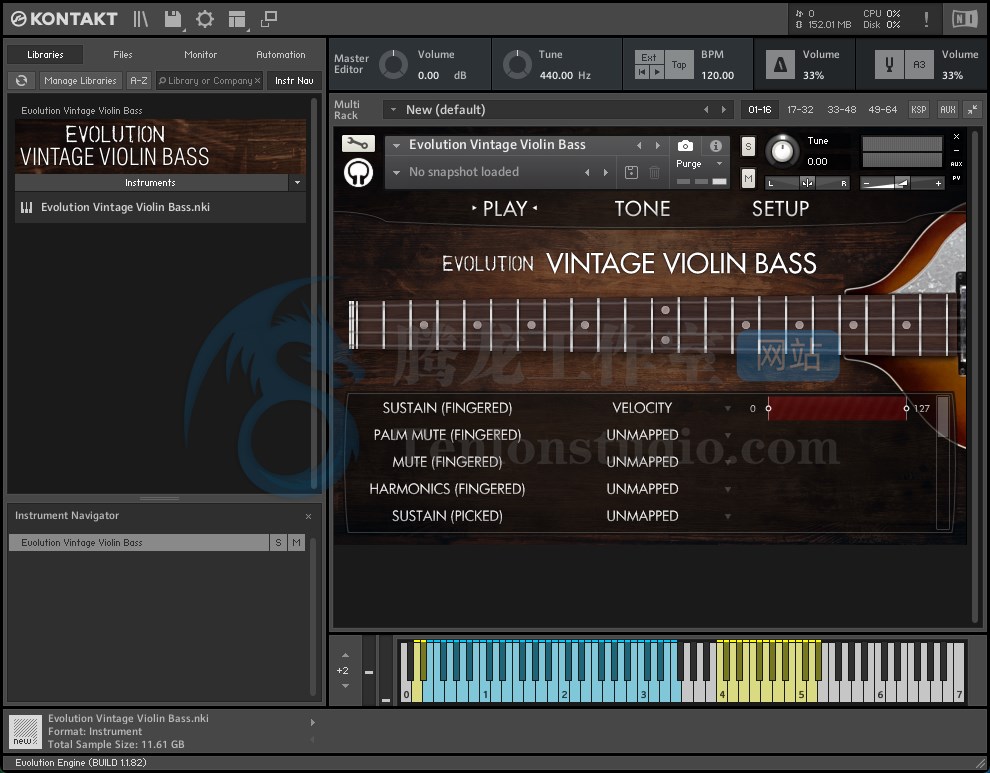Adjust the Master Volume knob

(x=393, y=64)
